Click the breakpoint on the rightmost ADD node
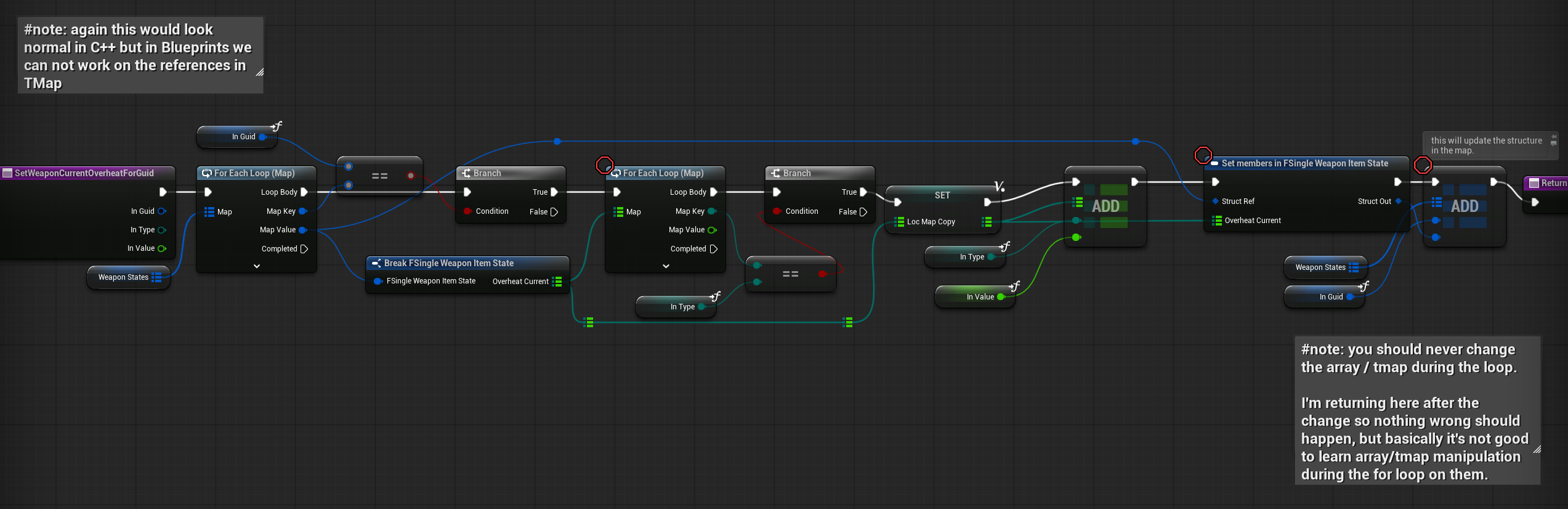This screenshot has height=509, width=1568. 1422,165
